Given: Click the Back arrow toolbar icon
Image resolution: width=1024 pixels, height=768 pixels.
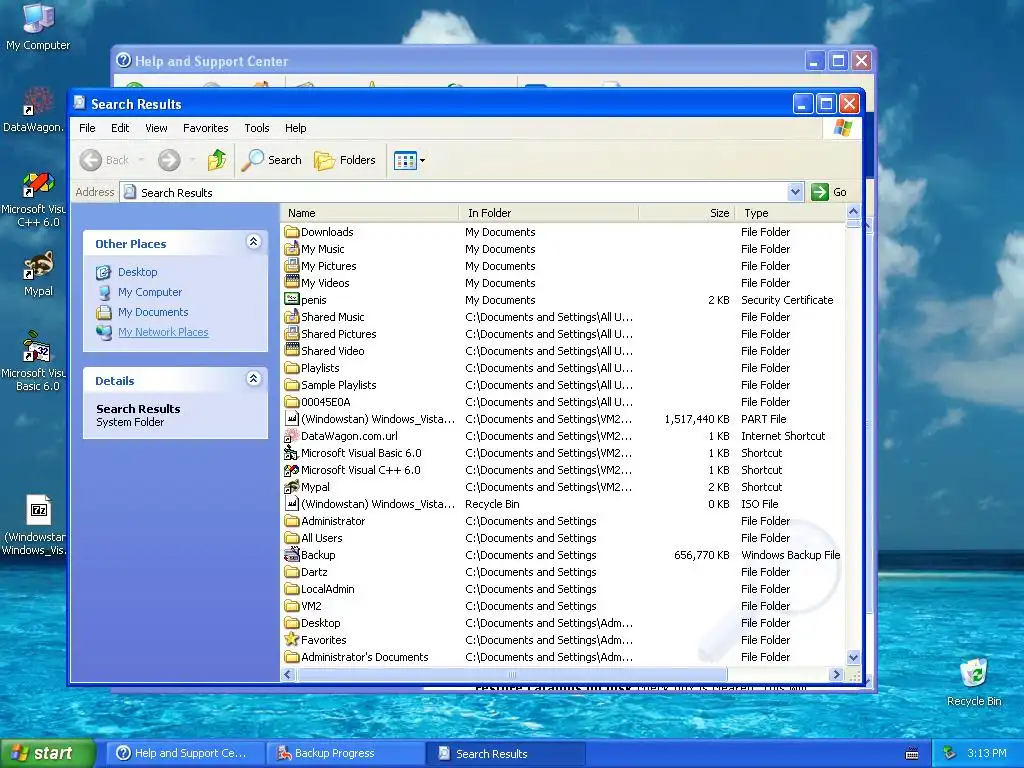Looking at the screenshot, I should (91, 160).
